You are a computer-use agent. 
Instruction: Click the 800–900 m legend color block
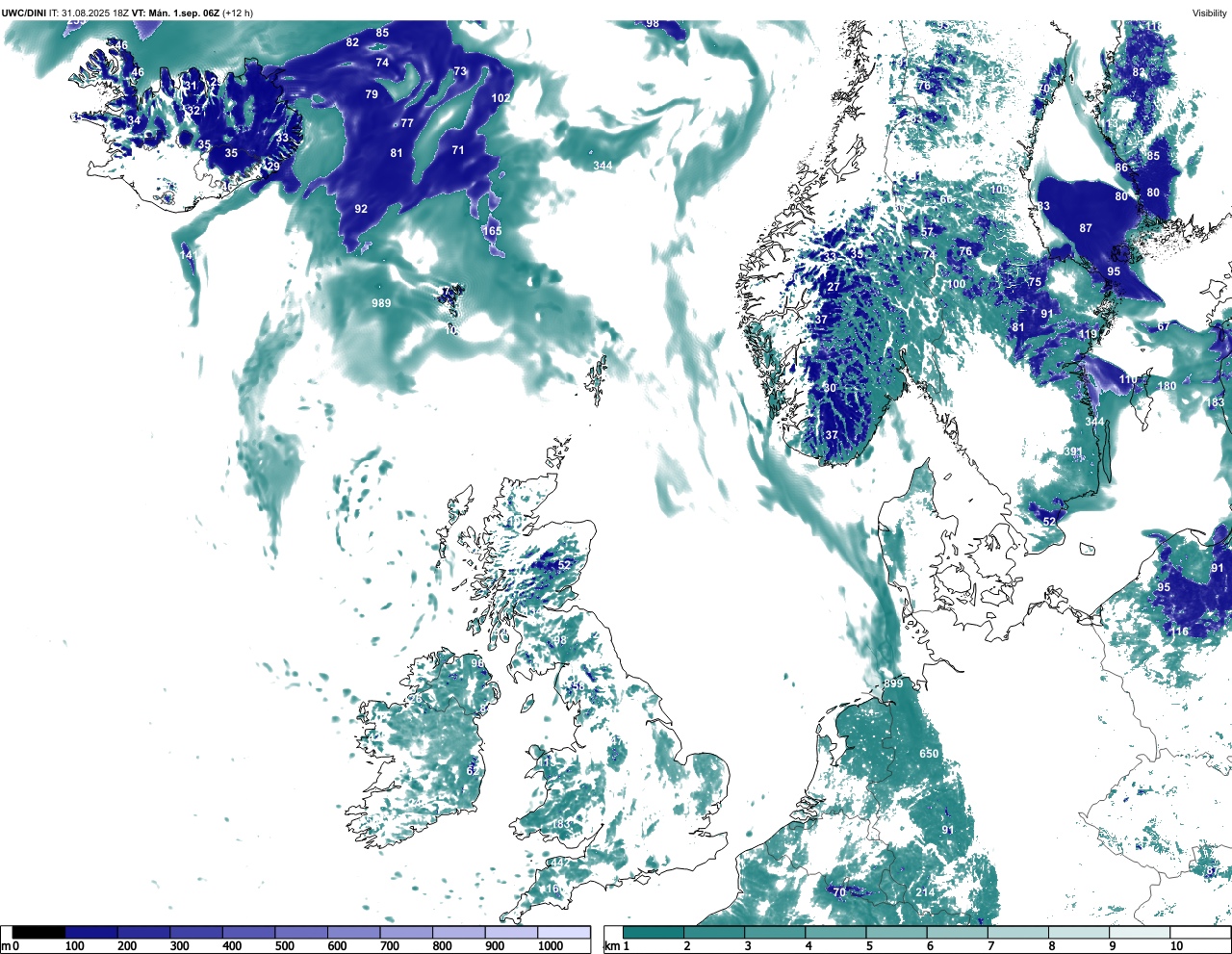[x=458, y=932]
